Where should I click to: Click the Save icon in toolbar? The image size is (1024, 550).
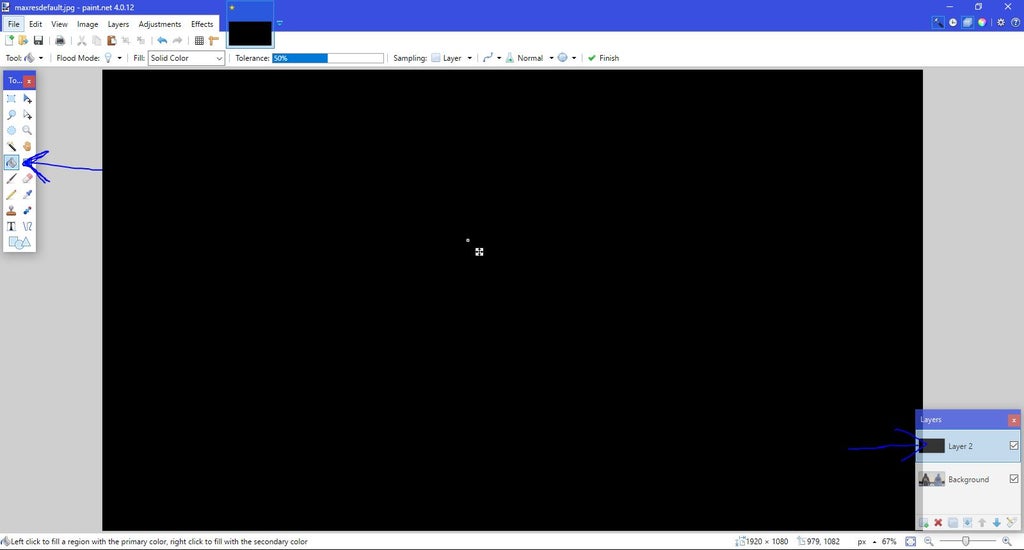[38, 41]
